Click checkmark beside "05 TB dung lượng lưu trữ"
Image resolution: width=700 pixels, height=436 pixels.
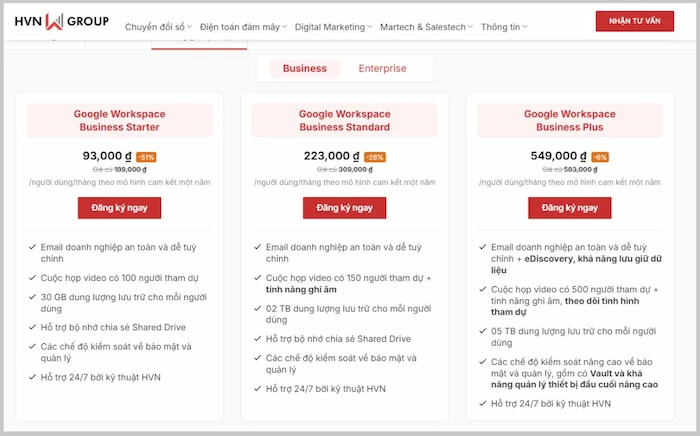(484, 331)
